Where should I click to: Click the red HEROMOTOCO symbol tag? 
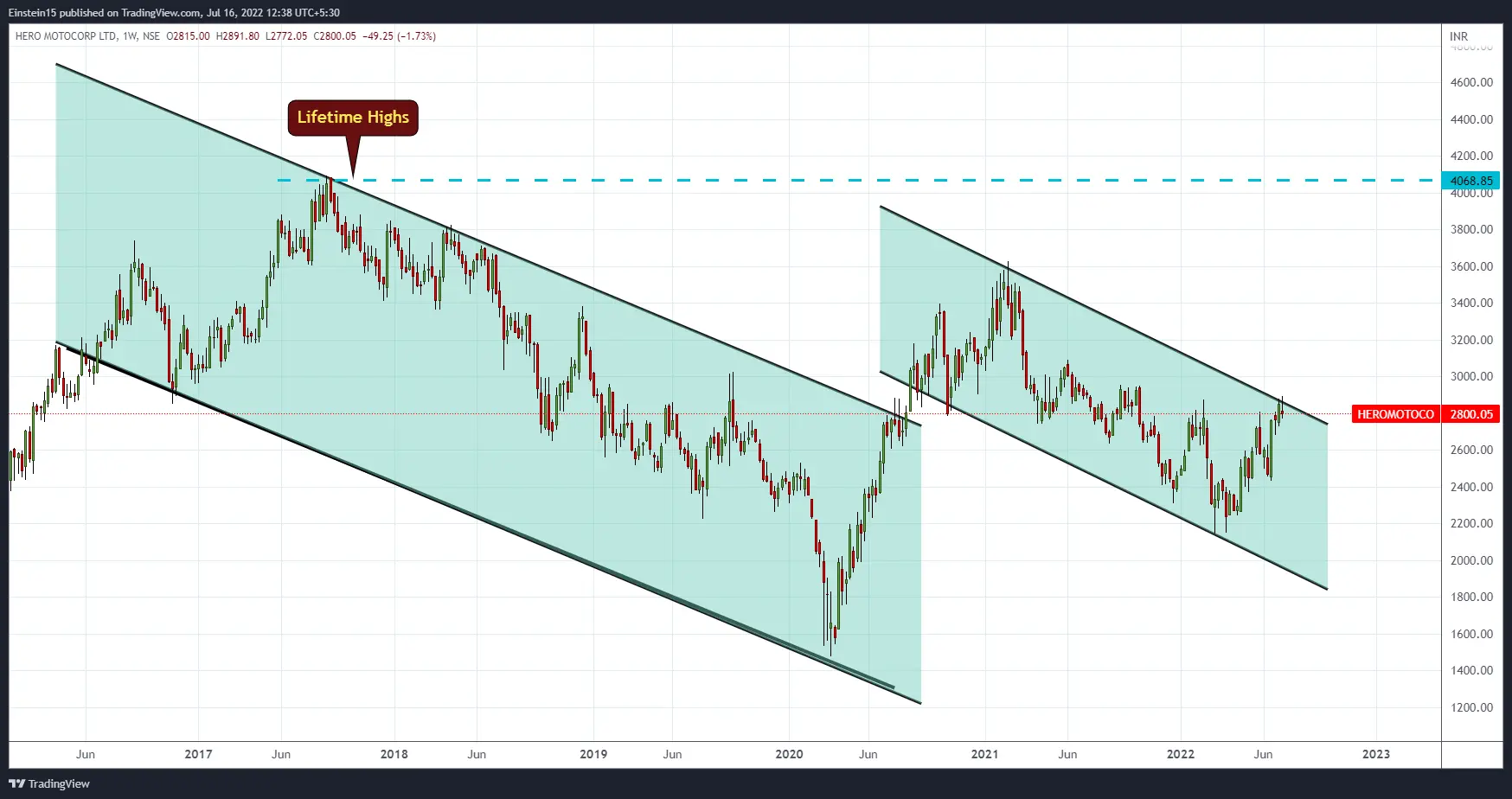(x=1394, y=414)
